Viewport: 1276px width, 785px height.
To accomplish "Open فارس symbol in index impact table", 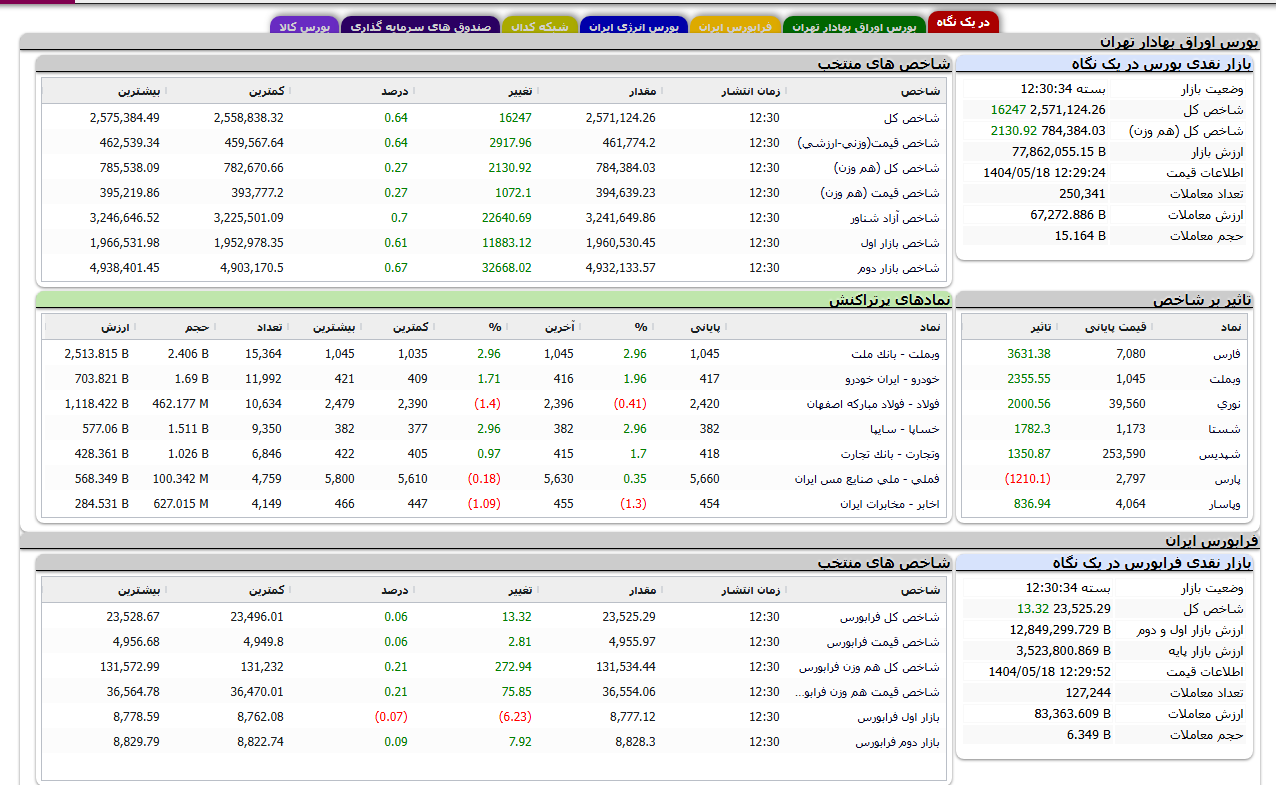I will pyautogui.click(x=1226, y=354).
